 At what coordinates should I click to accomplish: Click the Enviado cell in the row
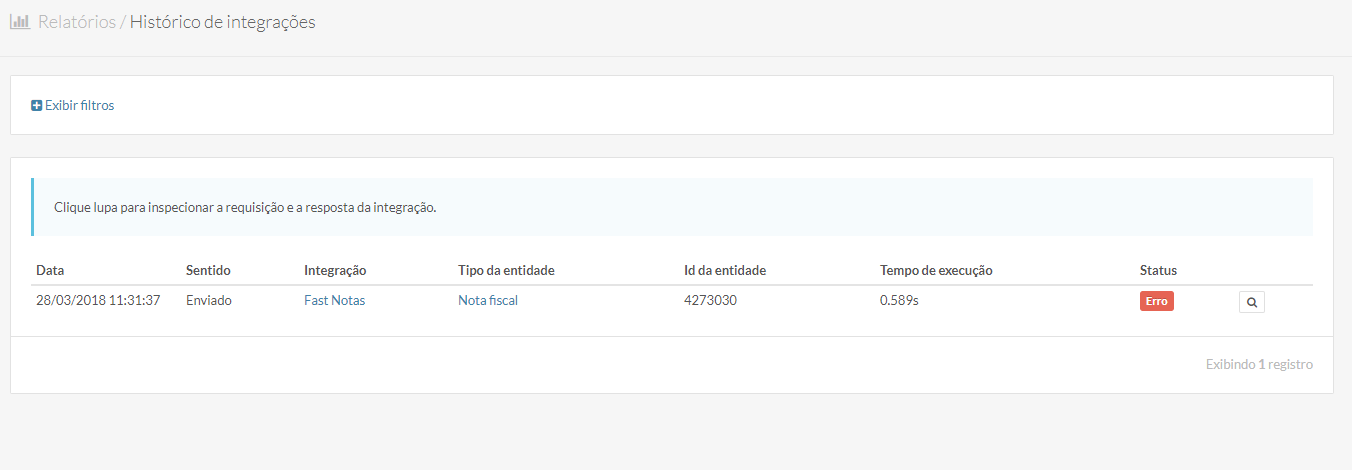coord(209,300)
